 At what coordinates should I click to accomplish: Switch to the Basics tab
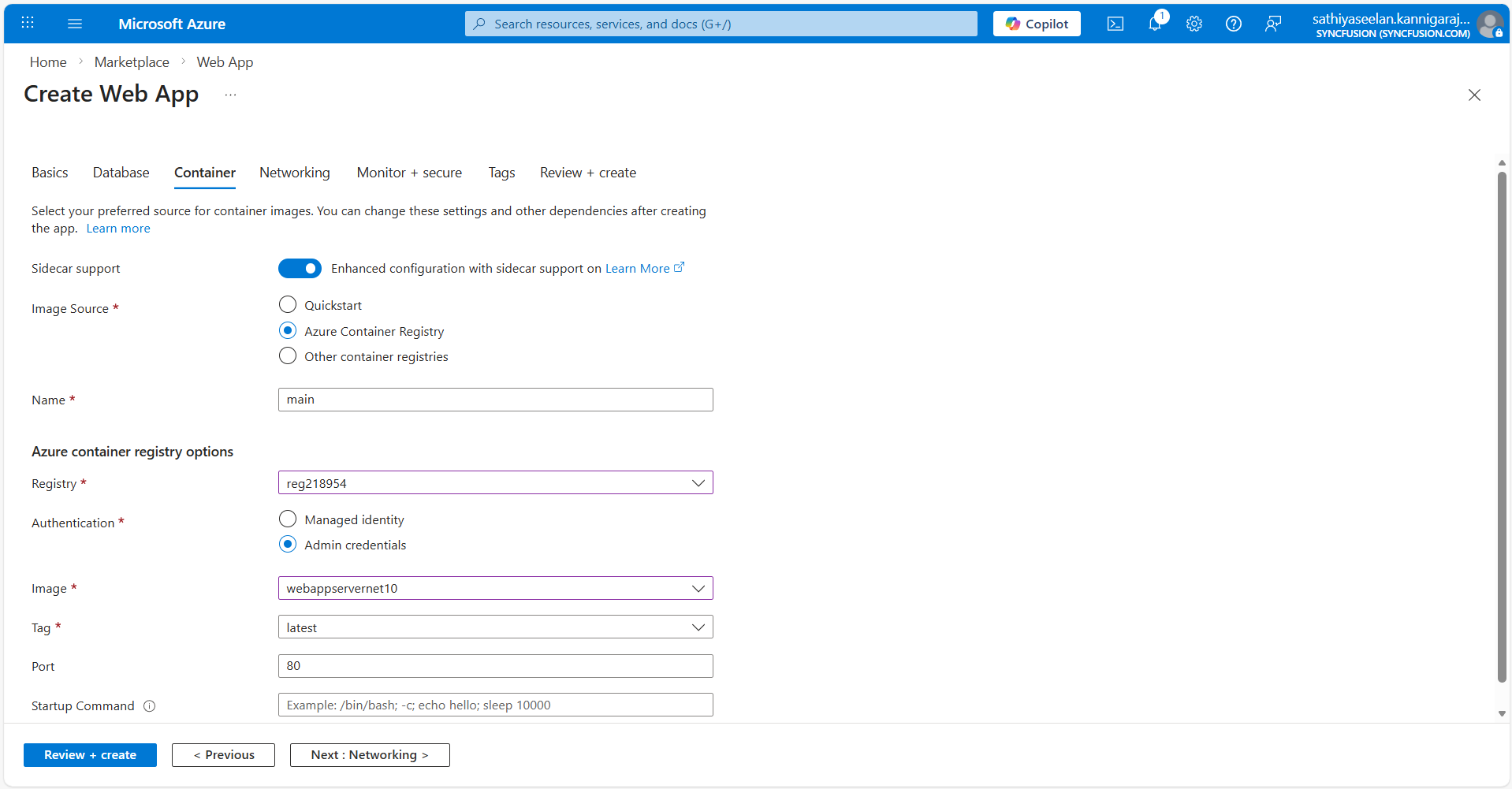50,173
